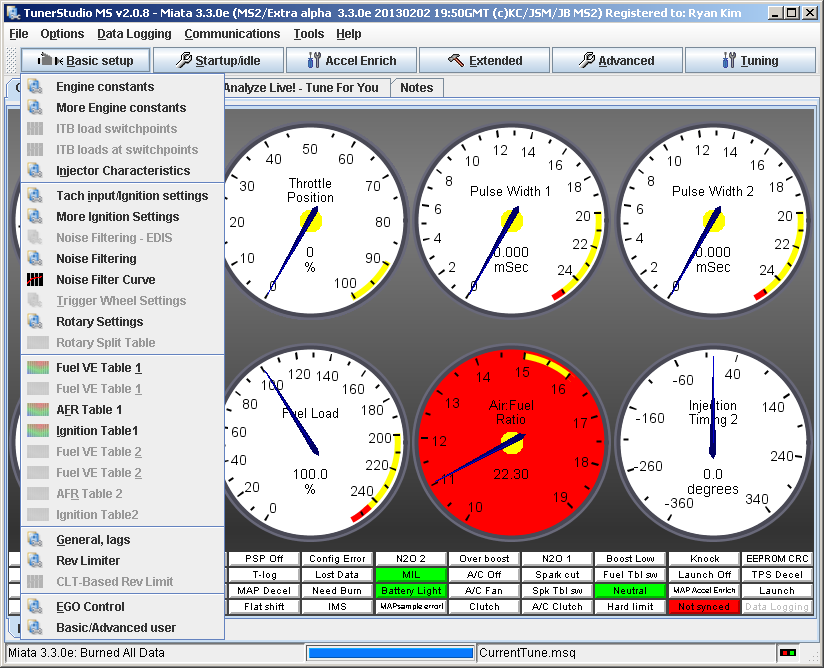Open Injector Characteristics settings
Viewport: 824px width, 668px height.
point(122,171)
